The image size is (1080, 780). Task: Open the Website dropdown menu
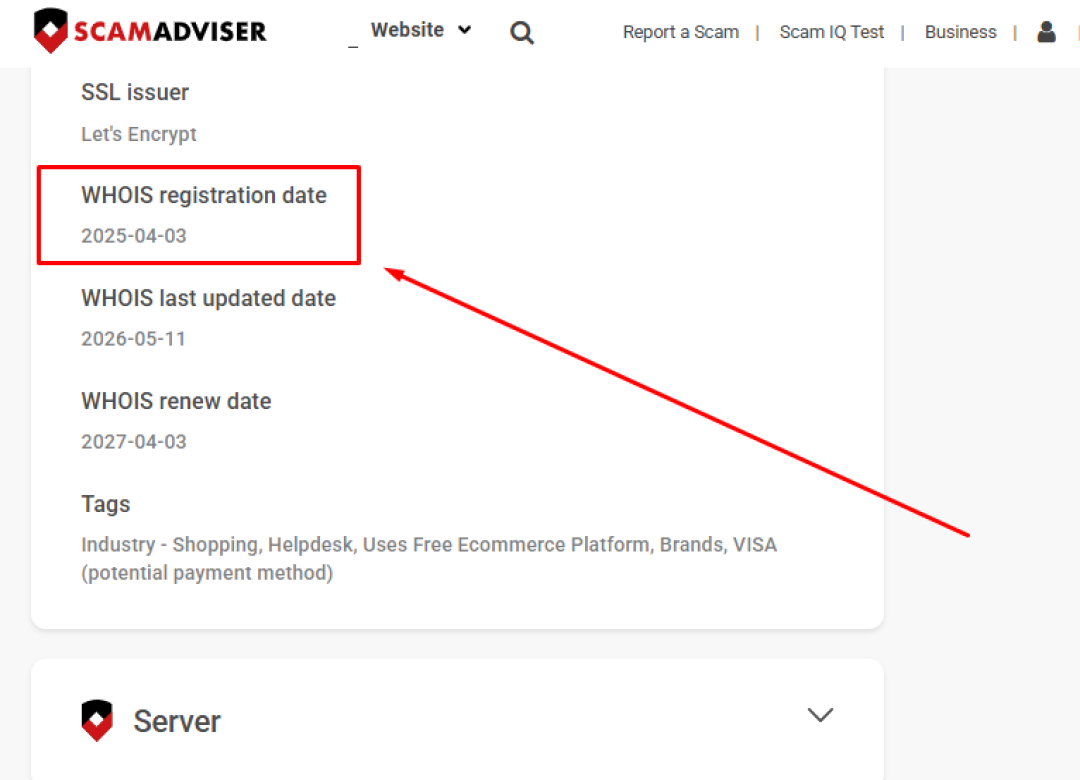421,30
